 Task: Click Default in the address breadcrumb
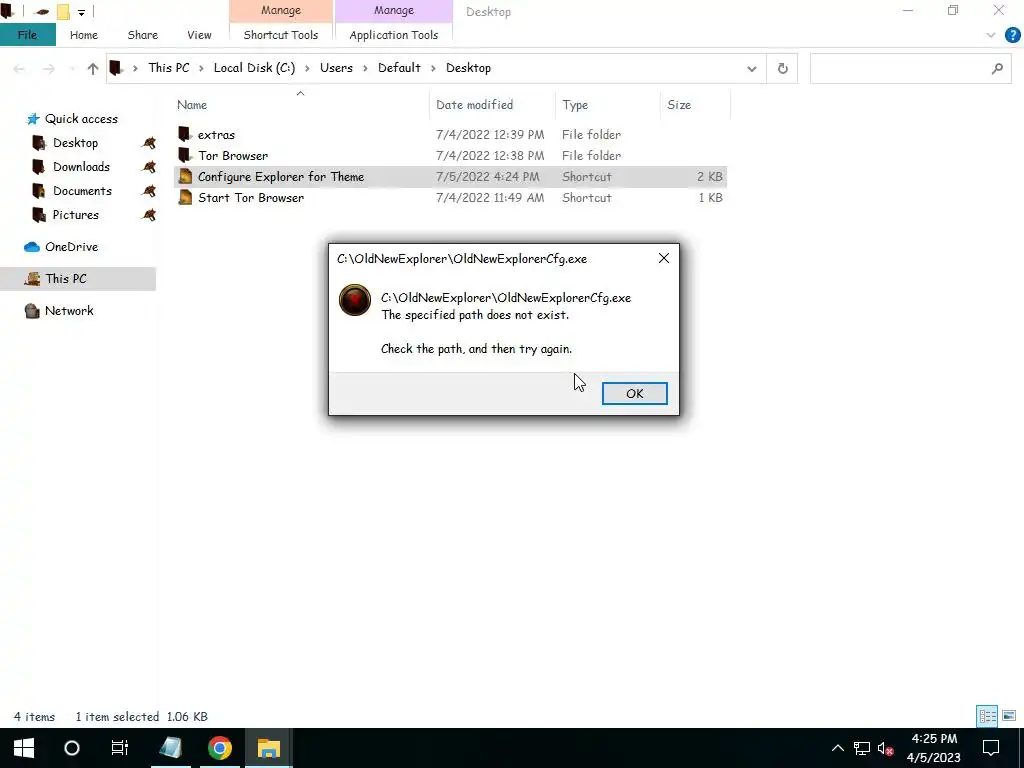pyautogui.click(x=399, y=68)
